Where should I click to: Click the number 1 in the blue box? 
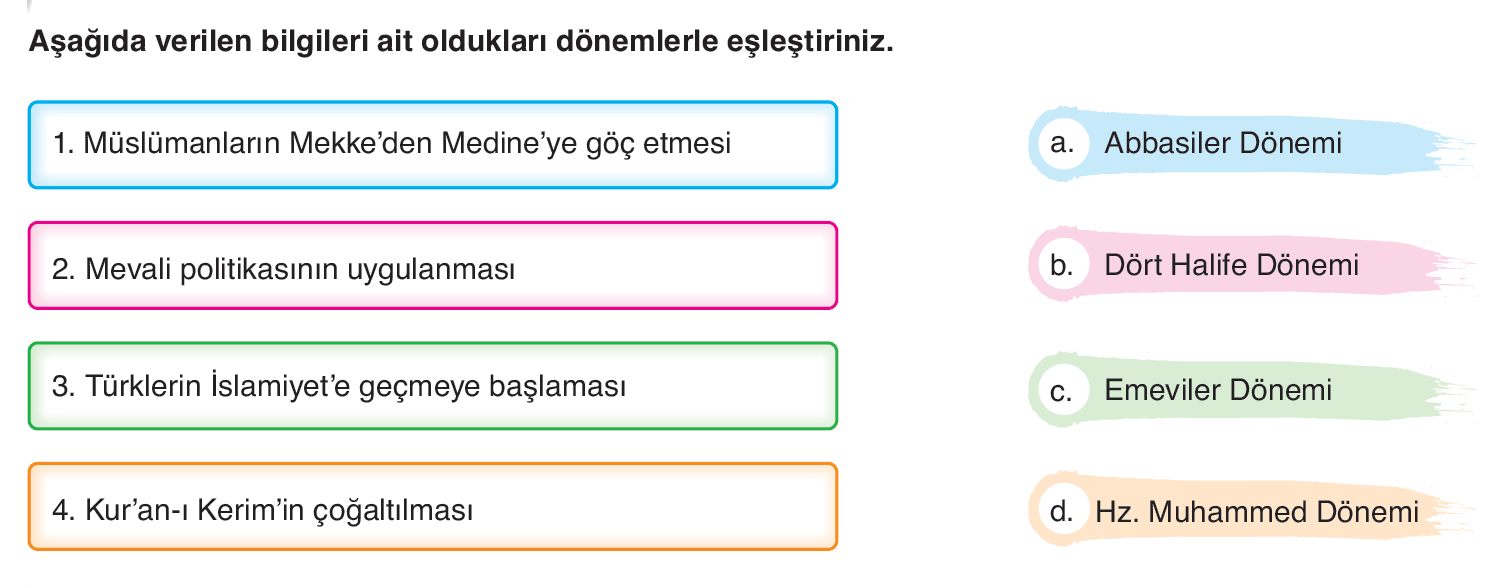point(62,144)
